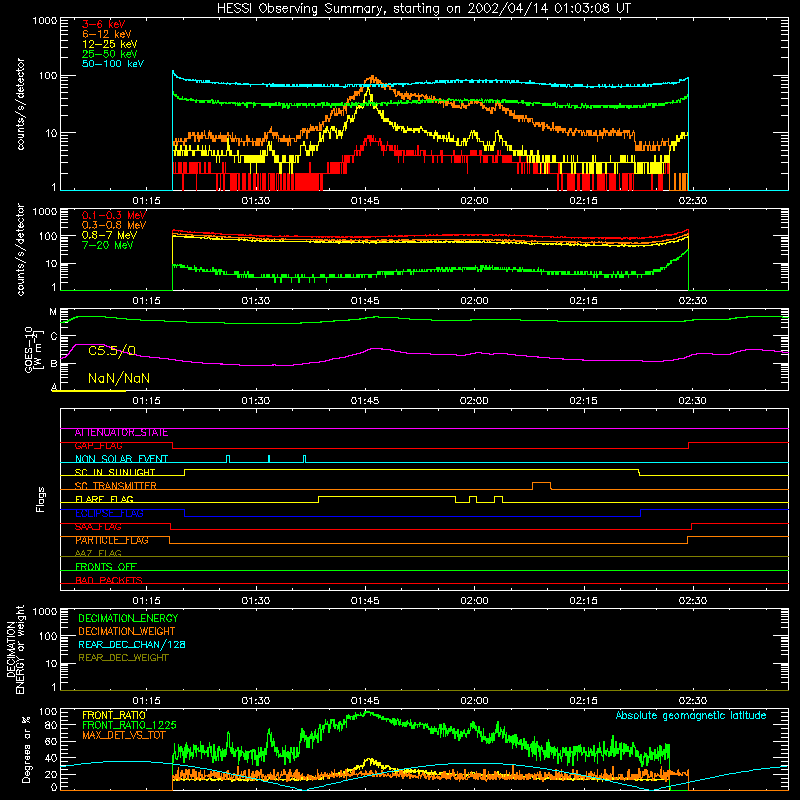
Task: Select the 6-12 keV legend label
Action: [x=107, y=34]
